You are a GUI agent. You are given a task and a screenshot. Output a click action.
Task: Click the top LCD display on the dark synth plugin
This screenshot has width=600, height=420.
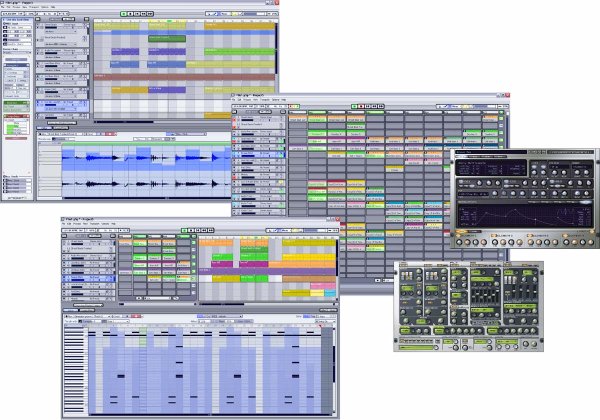point(491,167)
